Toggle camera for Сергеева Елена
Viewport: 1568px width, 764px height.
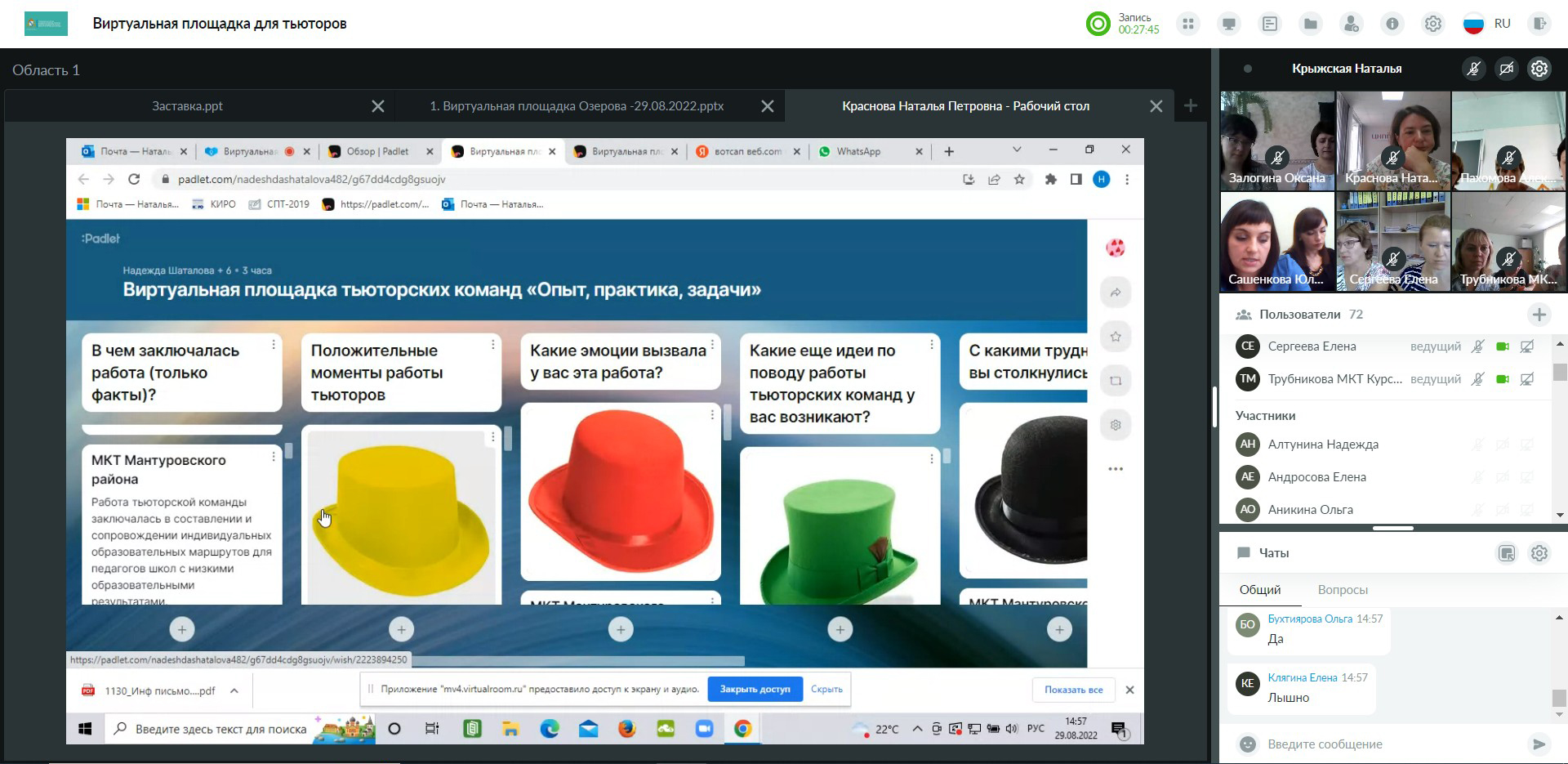tap(1502, 346)
